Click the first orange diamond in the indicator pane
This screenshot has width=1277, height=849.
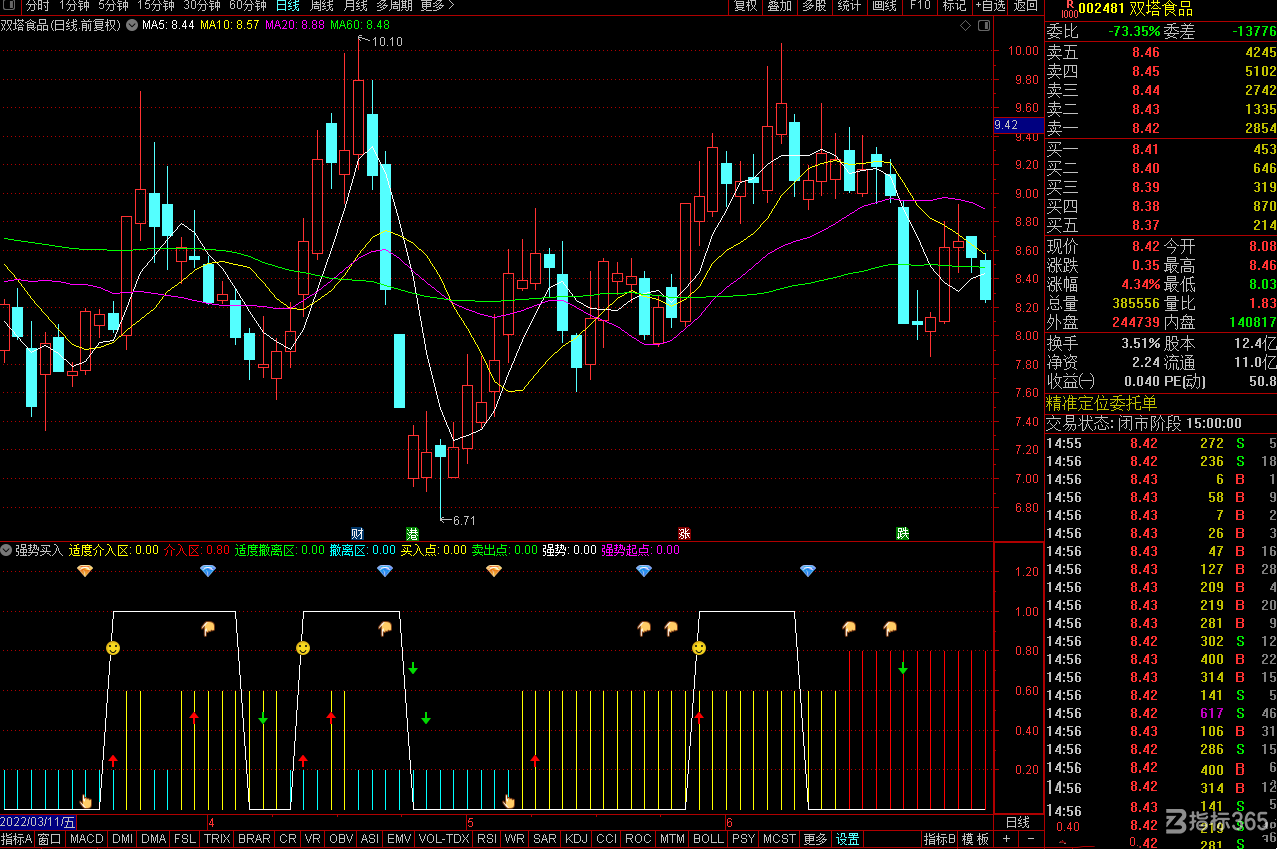click(85, 570)
